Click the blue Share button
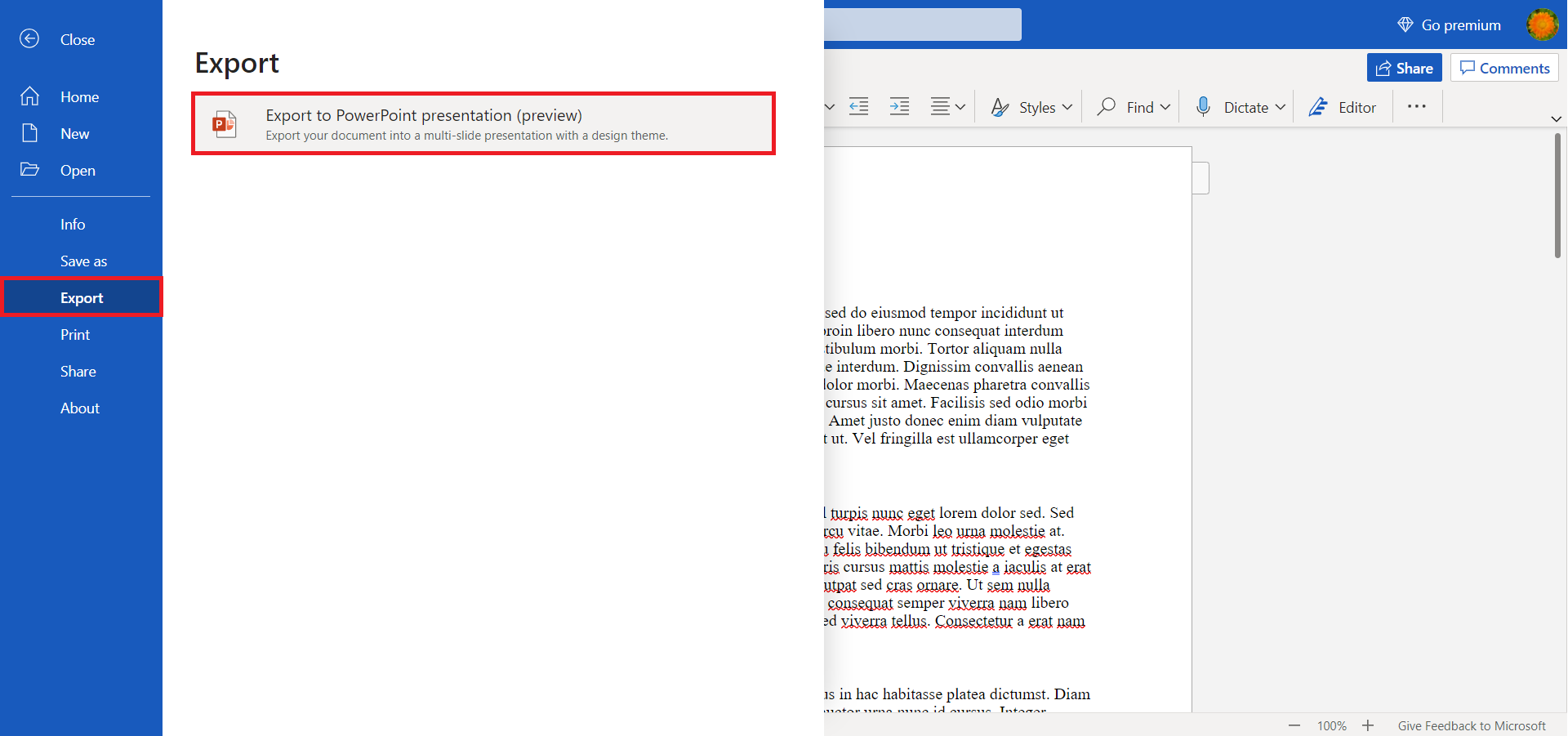 1404,68
